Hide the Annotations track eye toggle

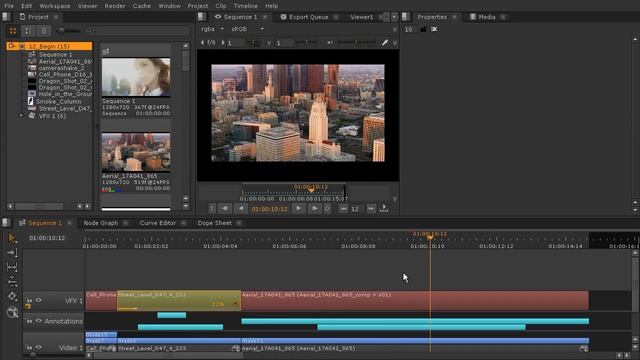click(x=38, y=321)
